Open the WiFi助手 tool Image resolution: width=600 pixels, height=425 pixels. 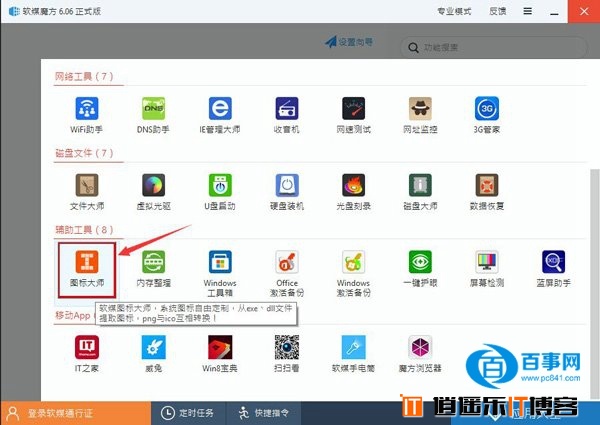[87, 115]
